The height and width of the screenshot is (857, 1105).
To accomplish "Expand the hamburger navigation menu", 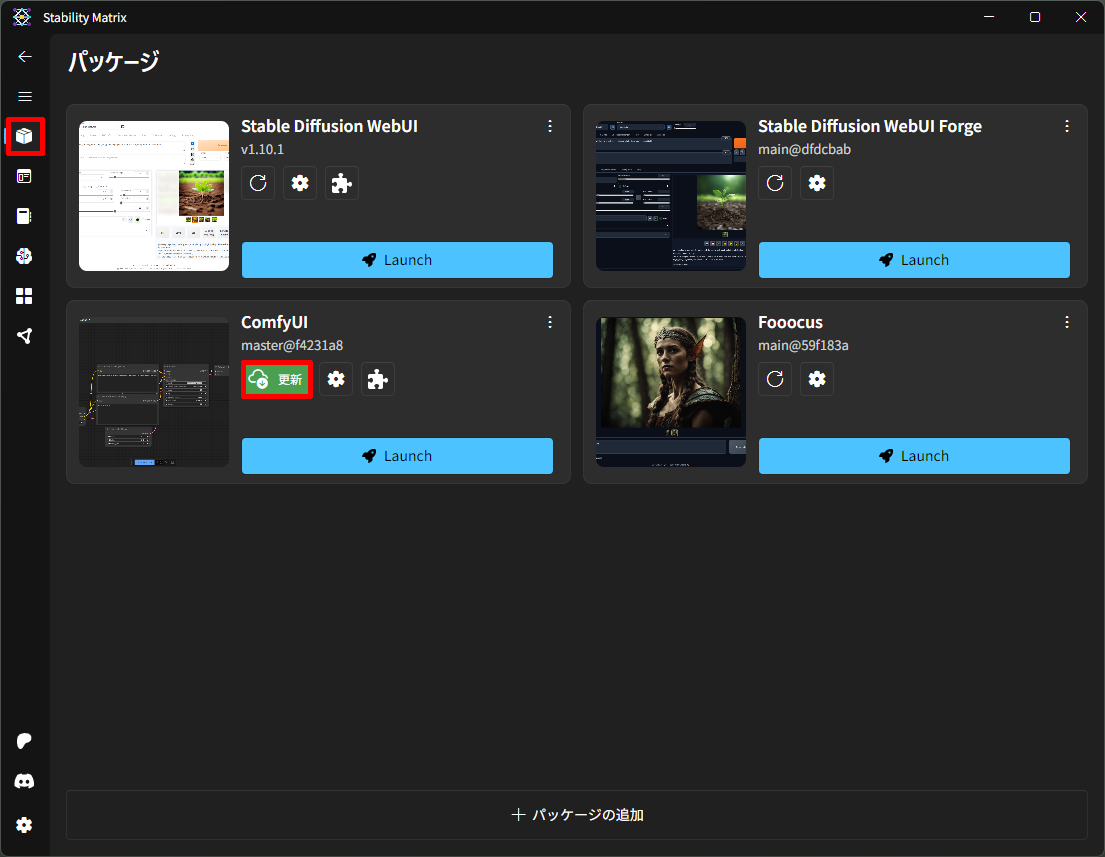I will coord(25,97).
